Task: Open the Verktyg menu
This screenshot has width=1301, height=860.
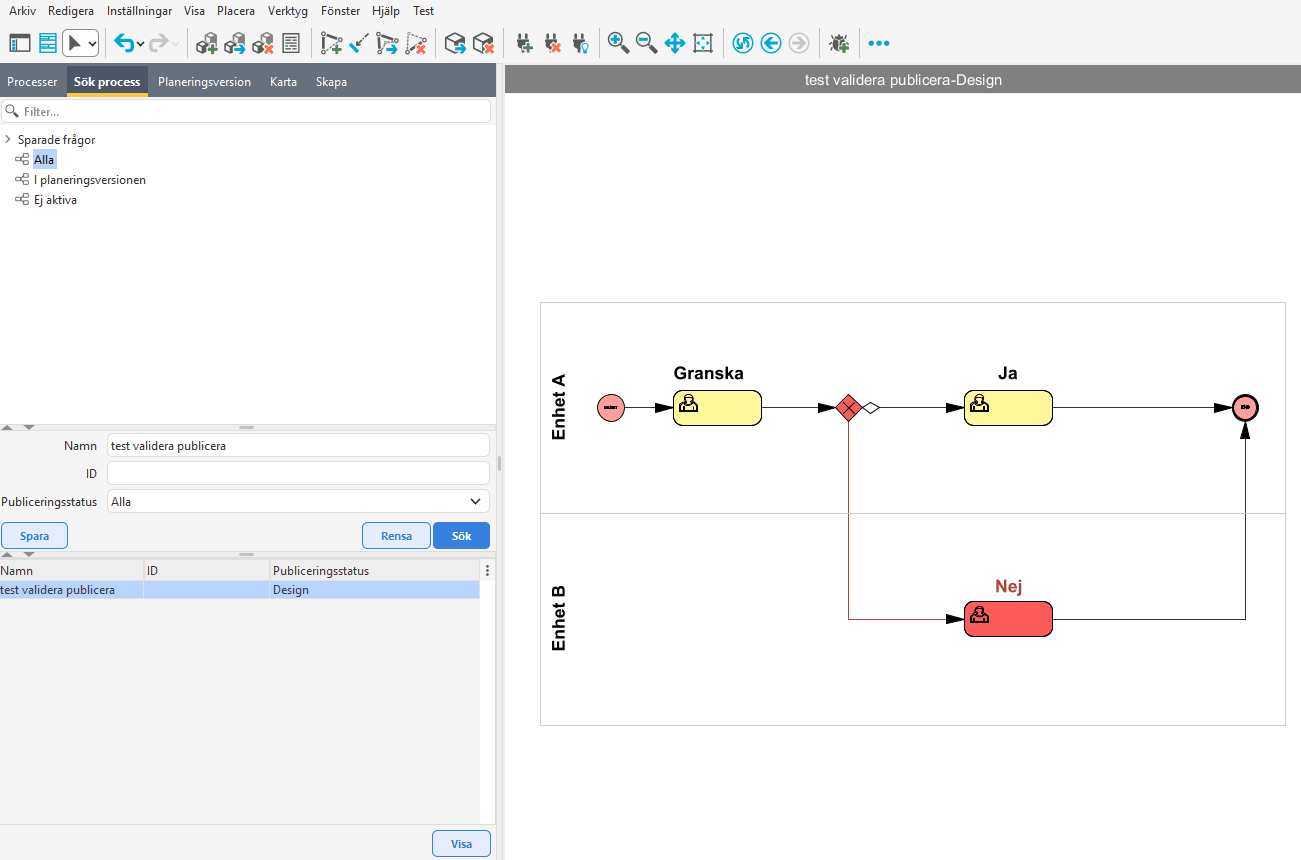Action: (x=288, y=11)
